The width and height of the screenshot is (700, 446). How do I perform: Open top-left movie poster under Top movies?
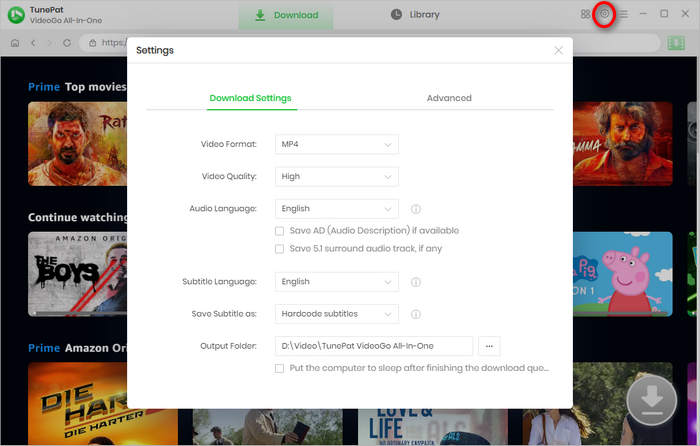pos(78,144)
